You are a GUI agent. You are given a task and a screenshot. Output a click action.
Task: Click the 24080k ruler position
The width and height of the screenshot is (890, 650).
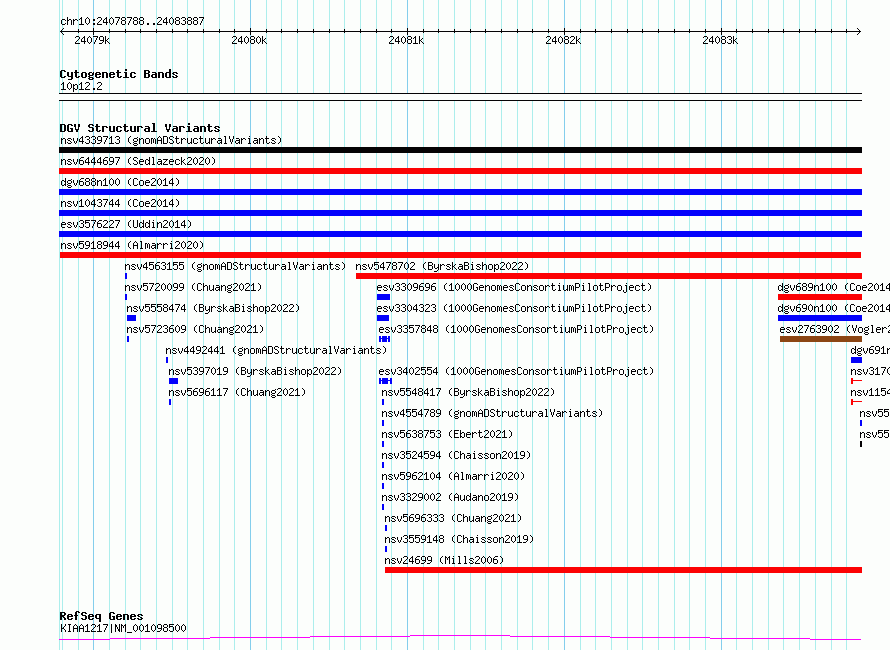[249, 40]
